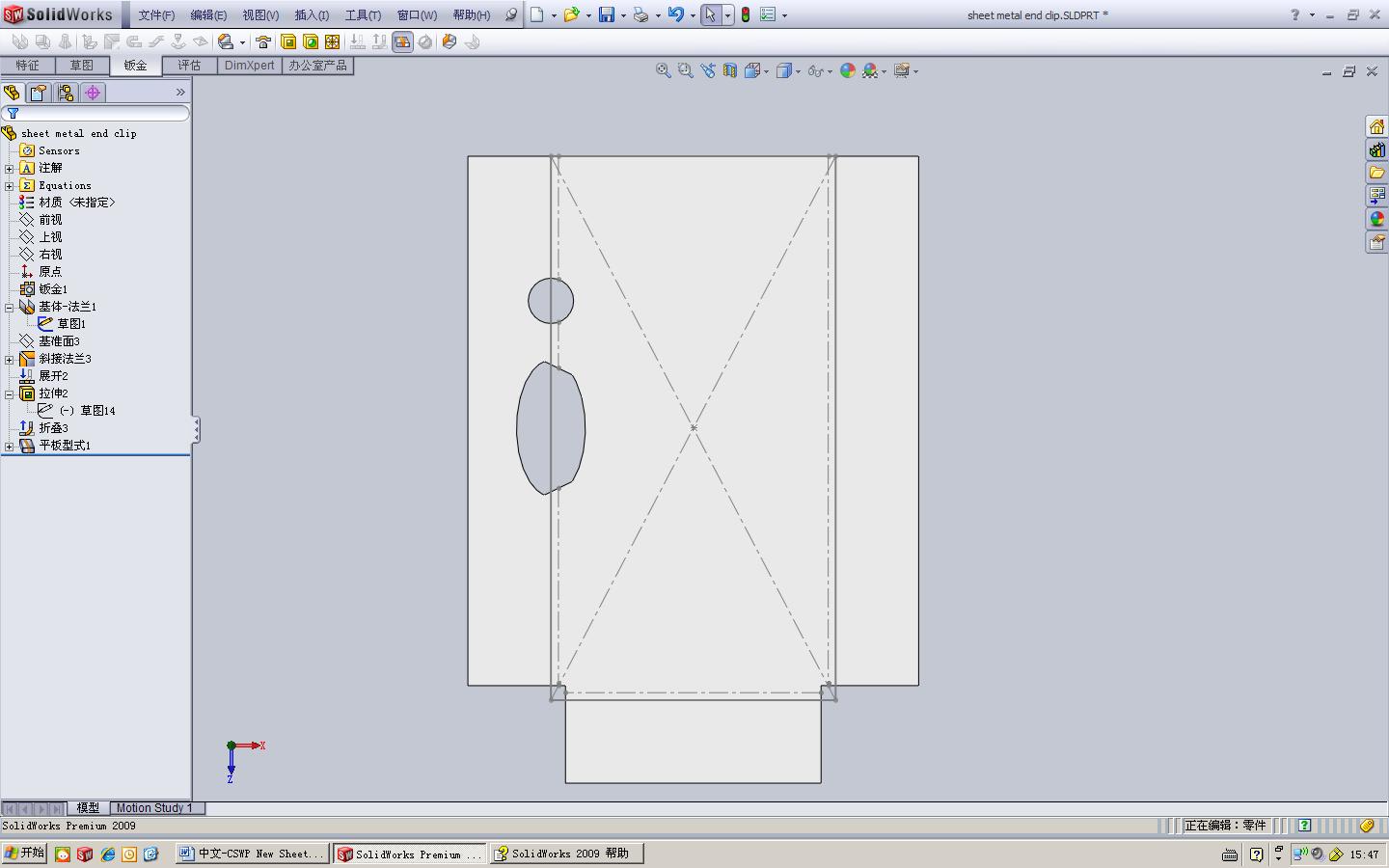Switch to the Motion Study 1 tab

pyautogui.click(x=154, y=808)
